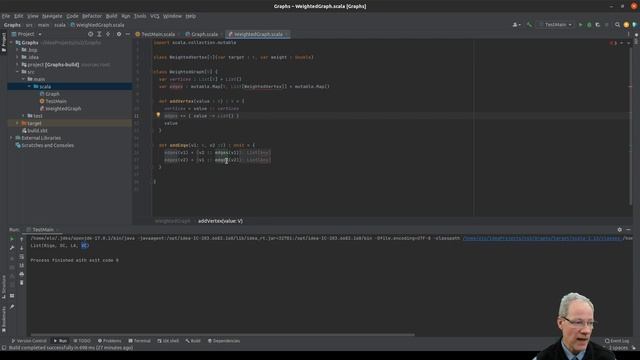This screenshot has width=640, height=360.
Task: Open Scratches and Consoles node
Action: click(x=45, y=145)
